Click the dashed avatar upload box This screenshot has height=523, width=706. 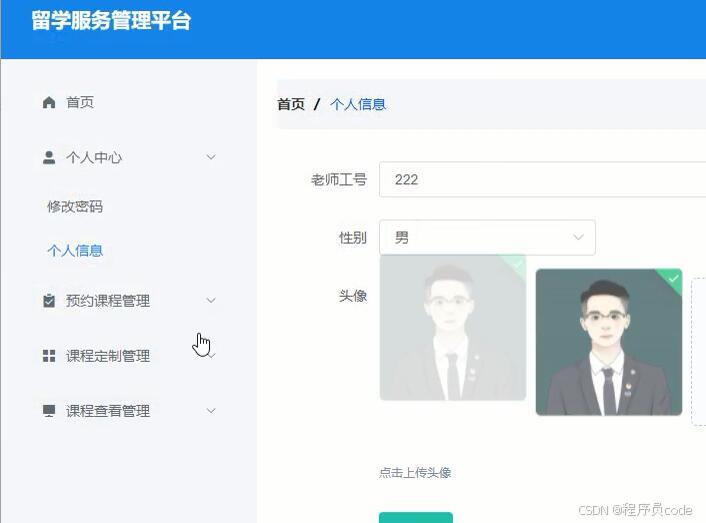[699, 351]
